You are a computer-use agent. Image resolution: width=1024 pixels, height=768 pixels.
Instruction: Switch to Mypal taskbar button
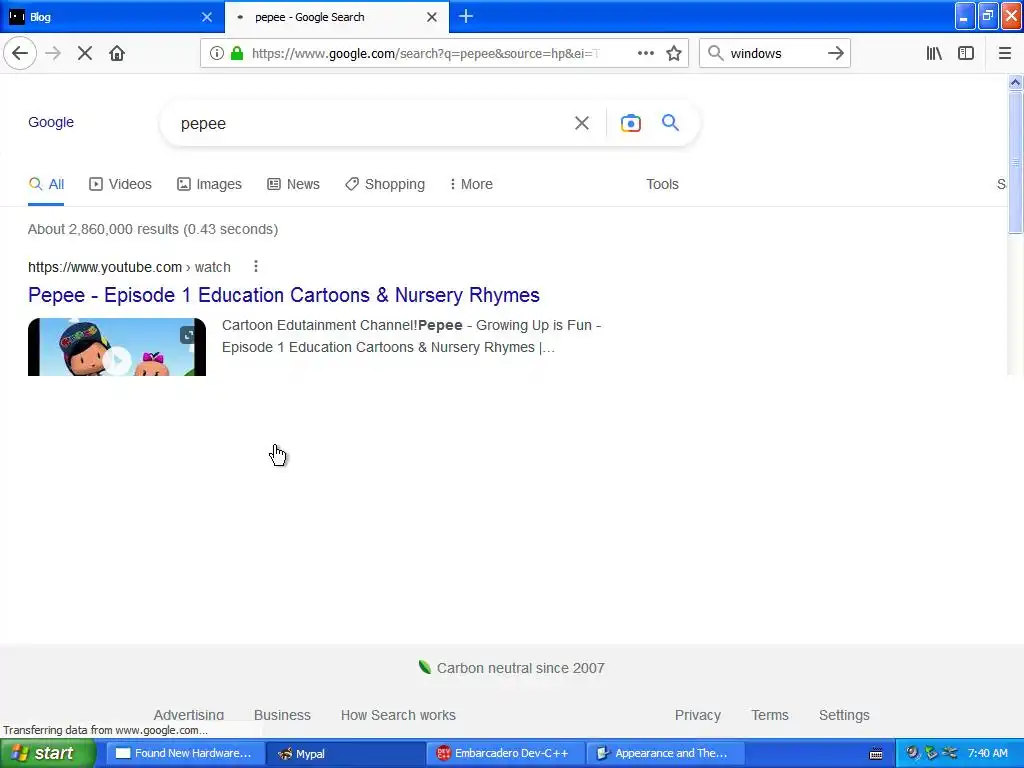coord(344,753)
